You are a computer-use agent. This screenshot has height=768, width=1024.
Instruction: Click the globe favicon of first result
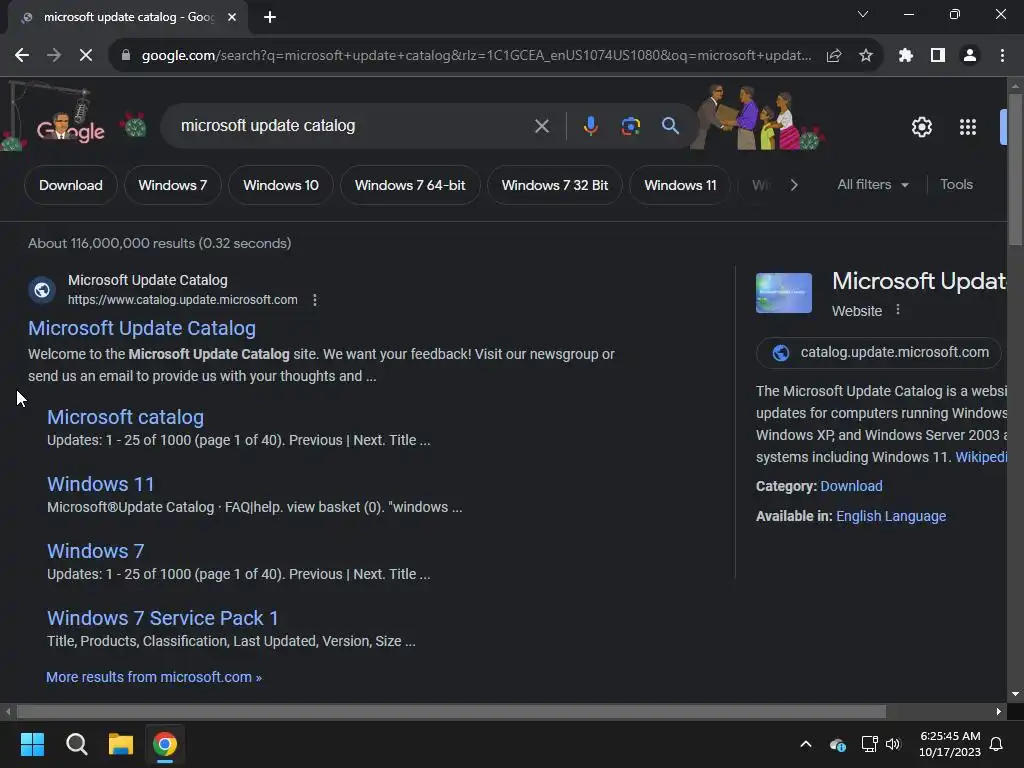coord(42,289)
